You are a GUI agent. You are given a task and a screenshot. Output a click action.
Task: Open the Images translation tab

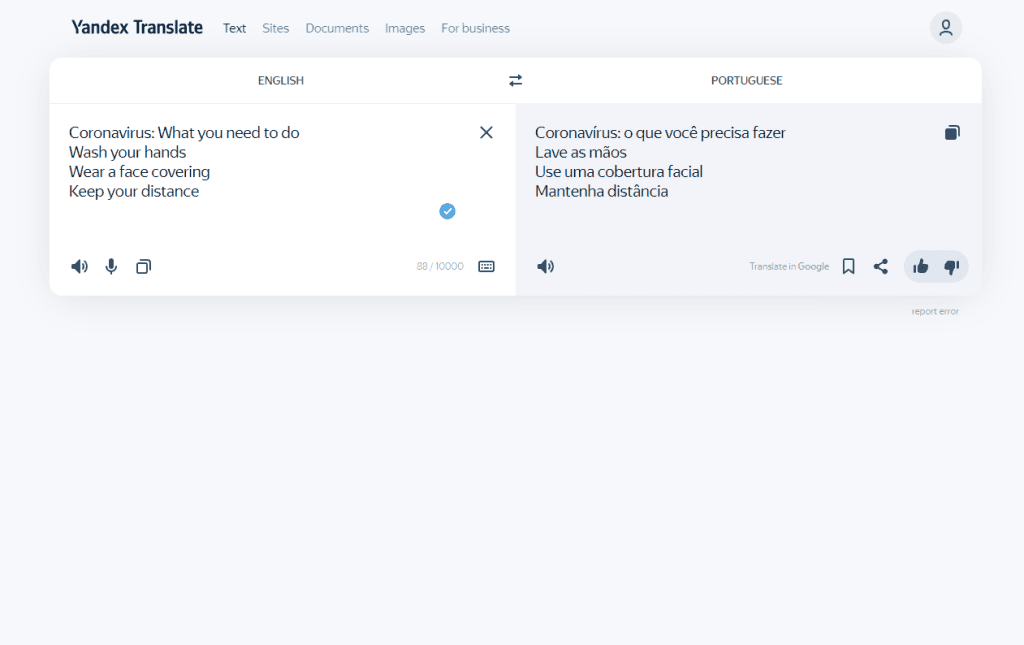pos(405,28)
